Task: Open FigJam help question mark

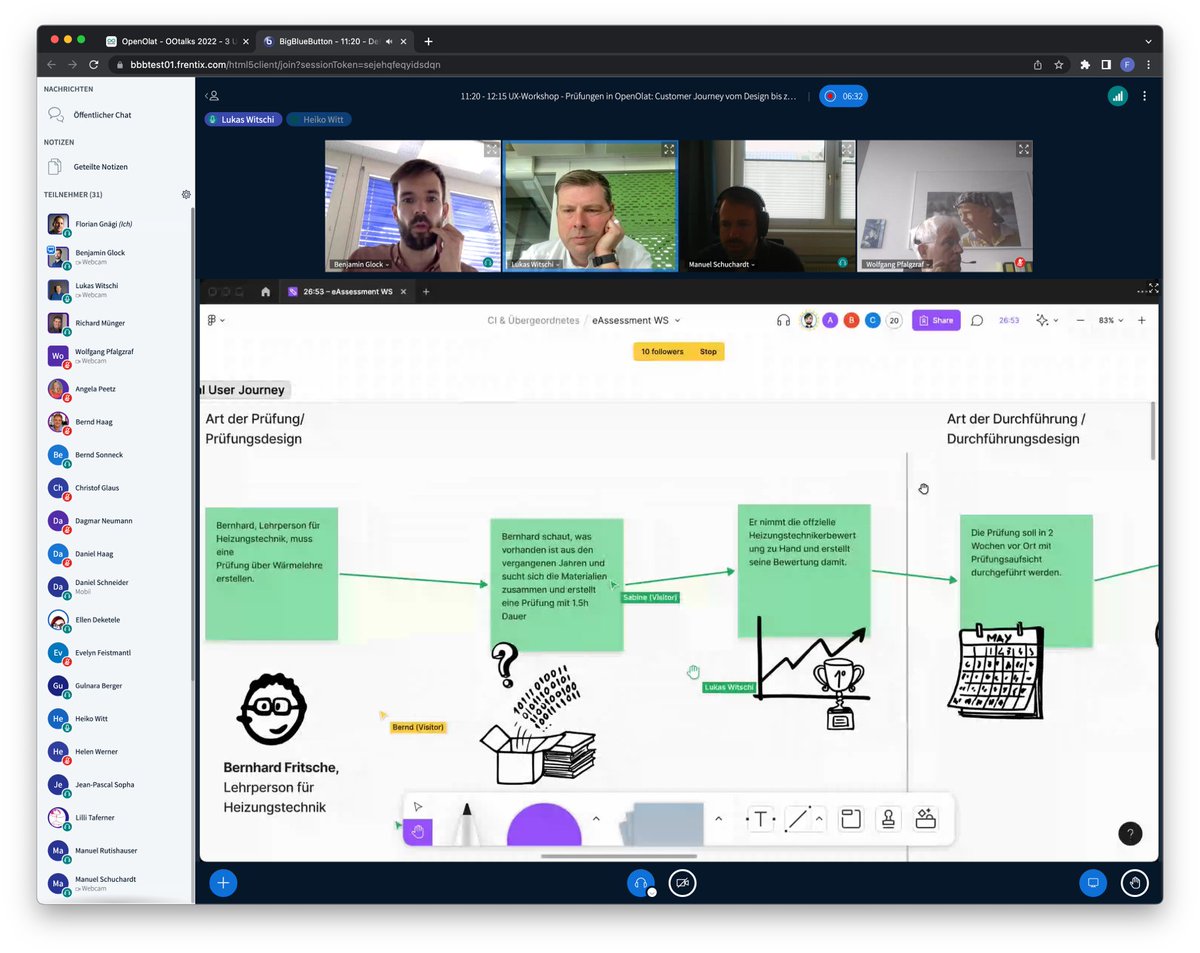Action: pos(1130,833)
